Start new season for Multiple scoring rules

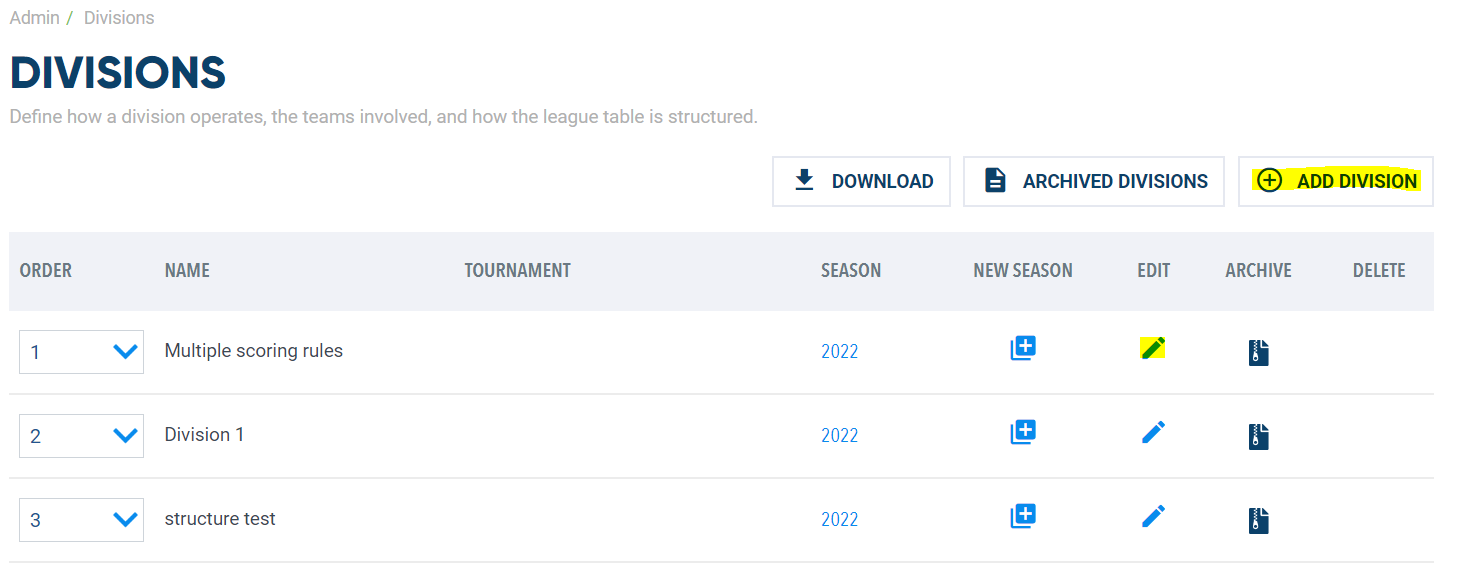point(1022,348)
